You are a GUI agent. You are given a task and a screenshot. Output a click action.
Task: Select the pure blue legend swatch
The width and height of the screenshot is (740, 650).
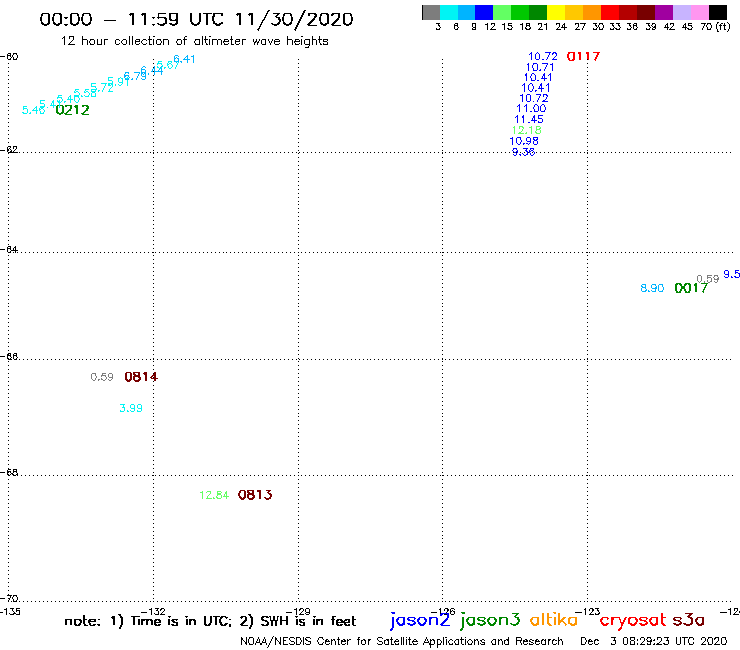485,12
